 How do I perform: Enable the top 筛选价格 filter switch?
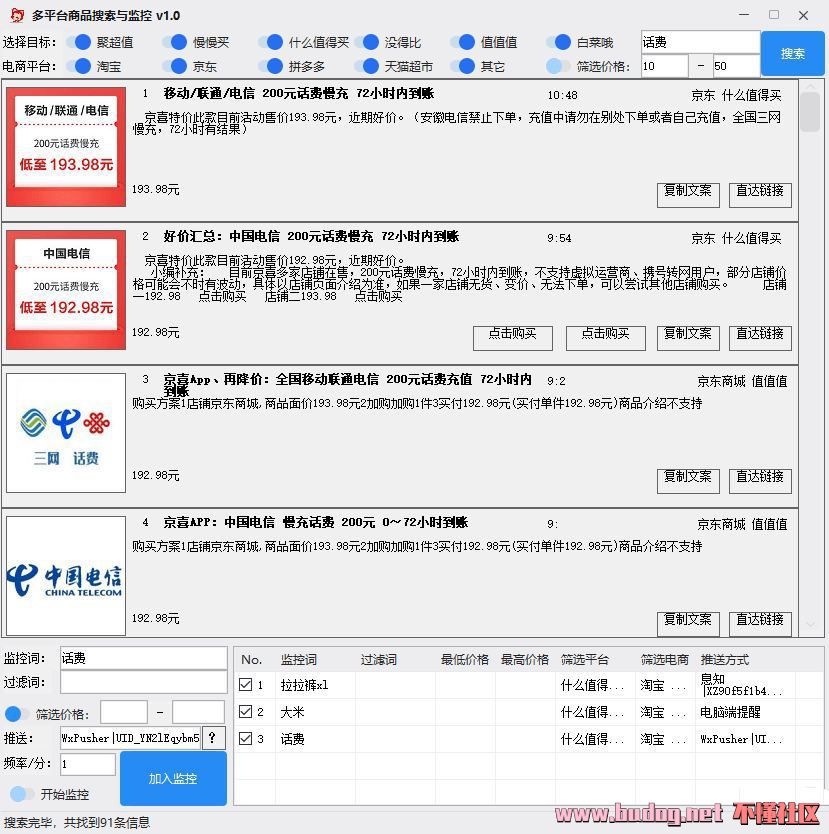[558, 66]
